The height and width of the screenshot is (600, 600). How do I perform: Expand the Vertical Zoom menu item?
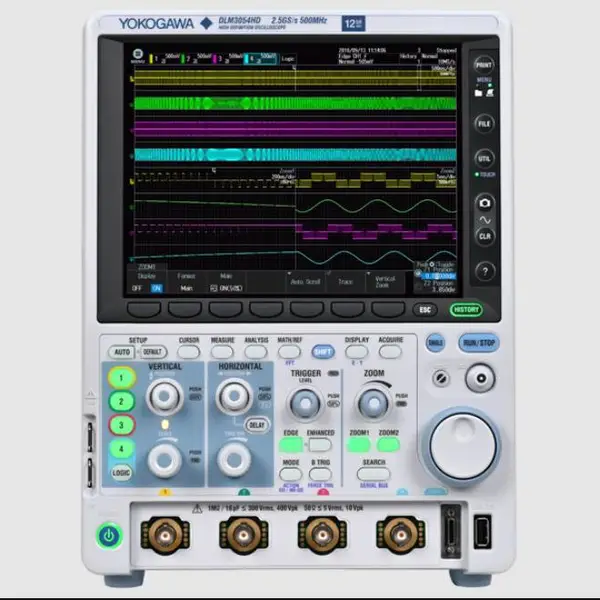(x=385, y=282)
